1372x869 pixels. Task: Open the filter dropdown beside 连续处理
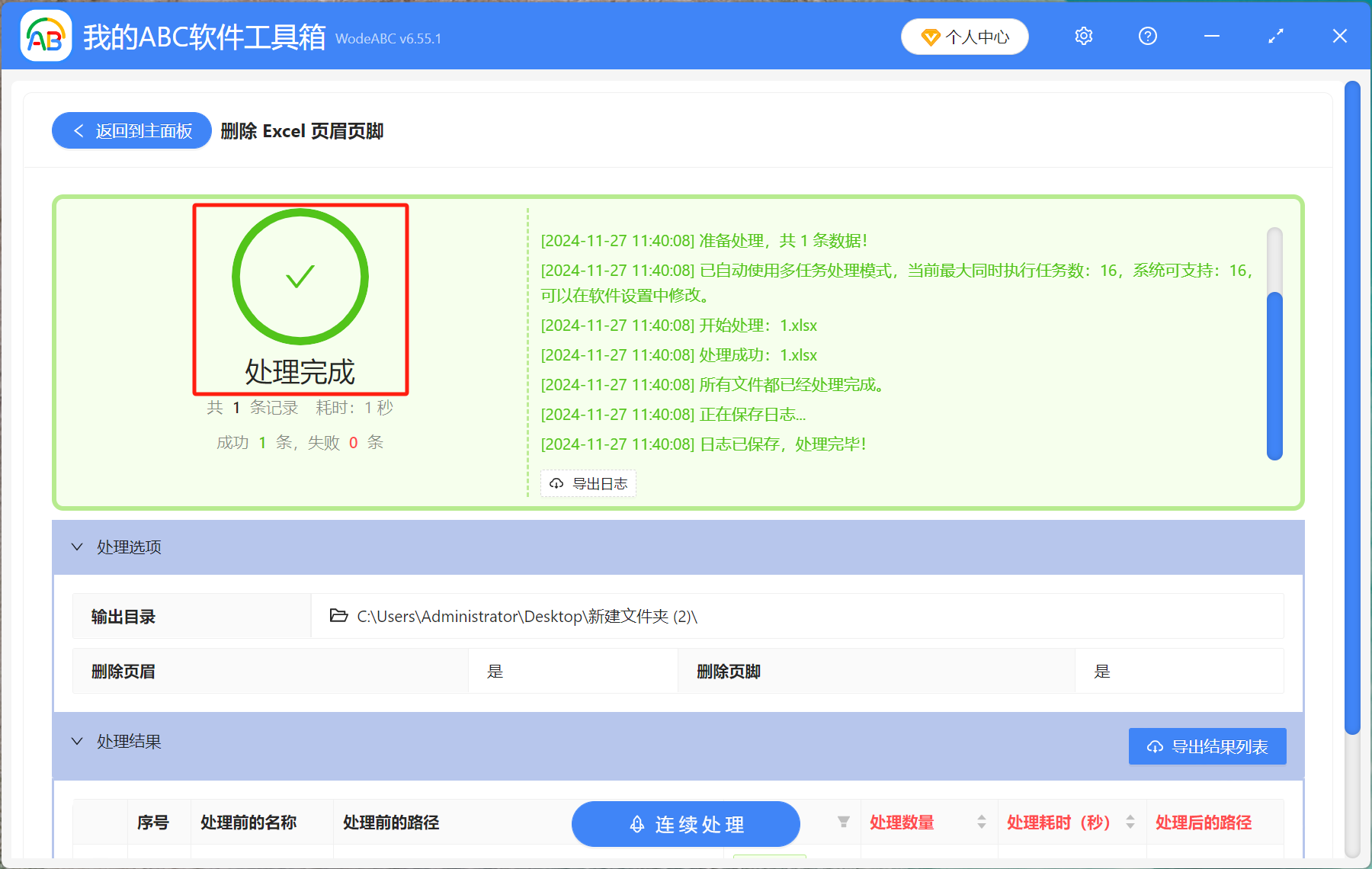843,823
